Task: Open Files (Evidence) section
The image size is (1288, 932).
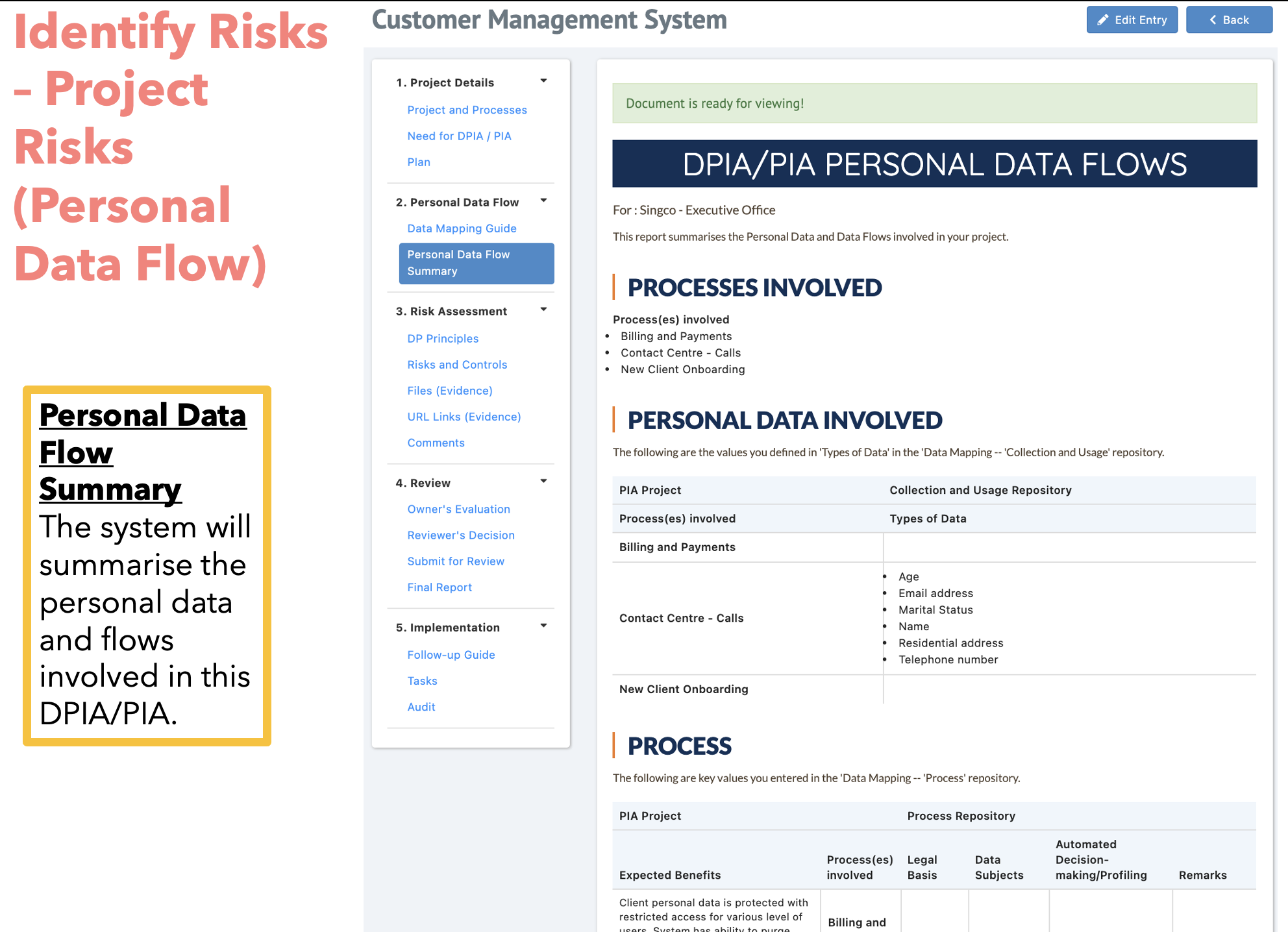Action: 450,390
